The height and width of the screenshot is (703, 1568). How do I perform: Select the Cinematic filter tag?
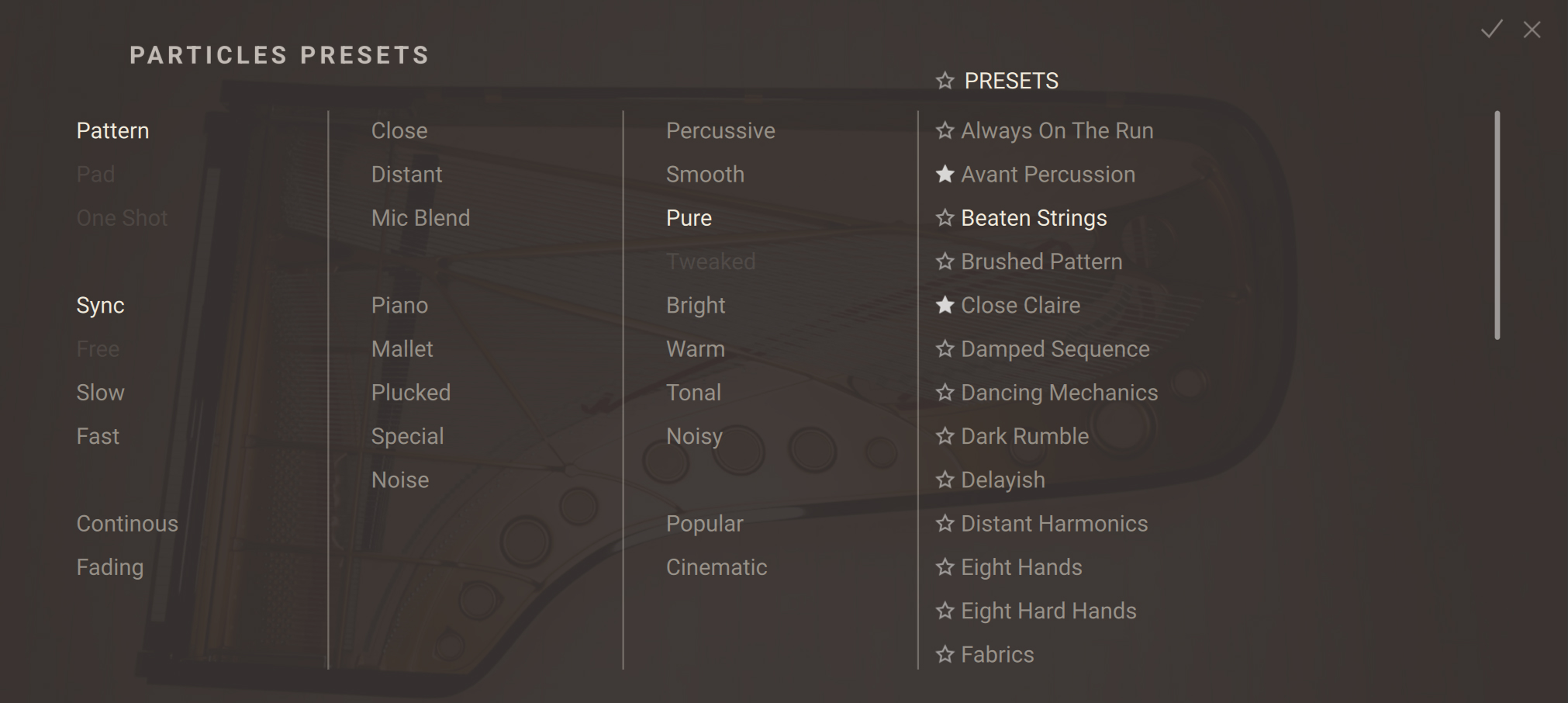click(717, 567)
